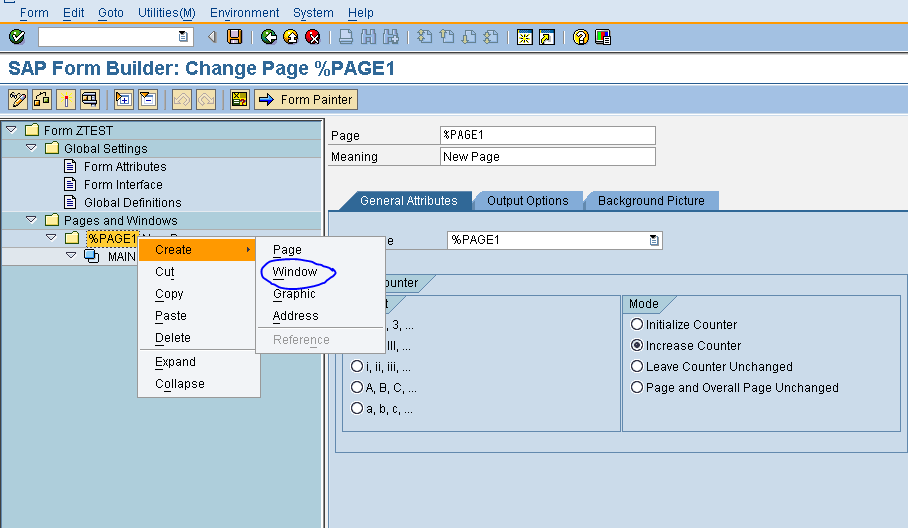
Task: Choose Address in the Create submenu
Action: (x=295, y=316)
